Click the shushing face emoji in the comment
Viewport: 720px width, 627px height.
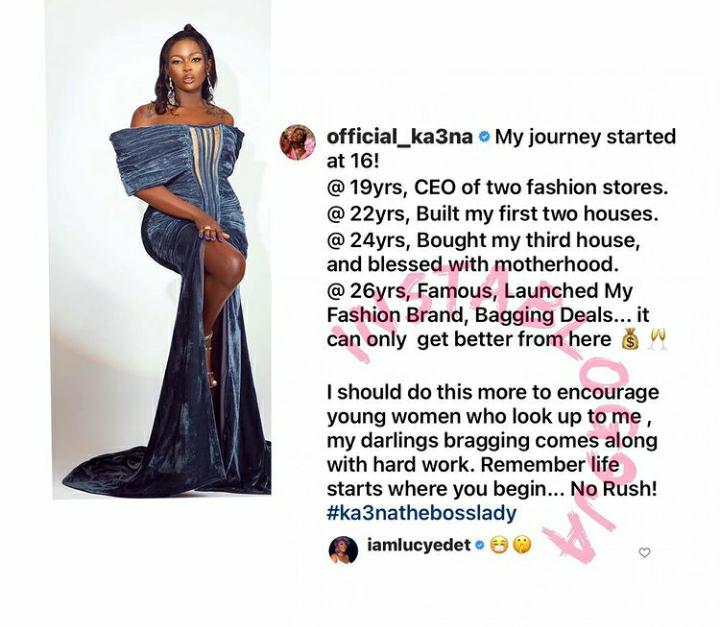tap(522, 546)
